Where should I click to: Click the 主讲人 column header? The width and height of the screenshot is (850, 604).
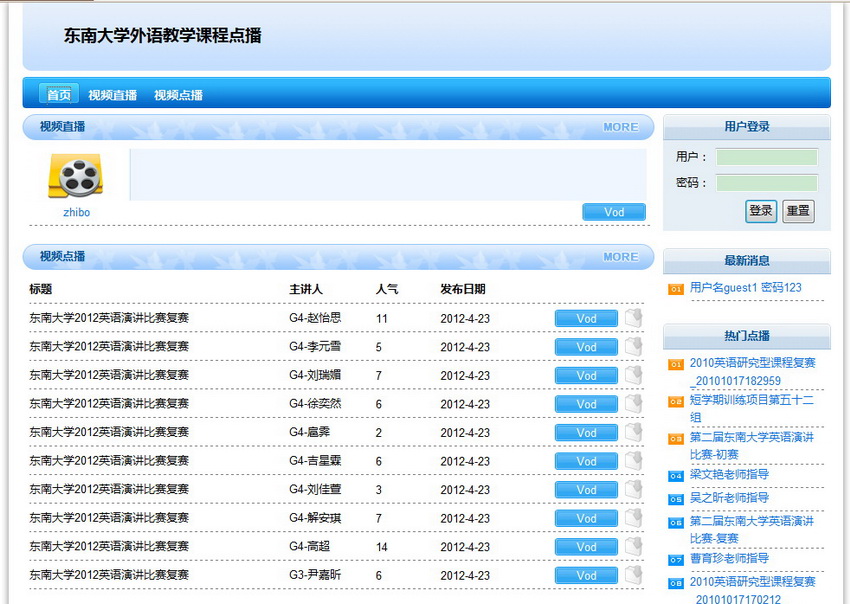tap(306, 289)
